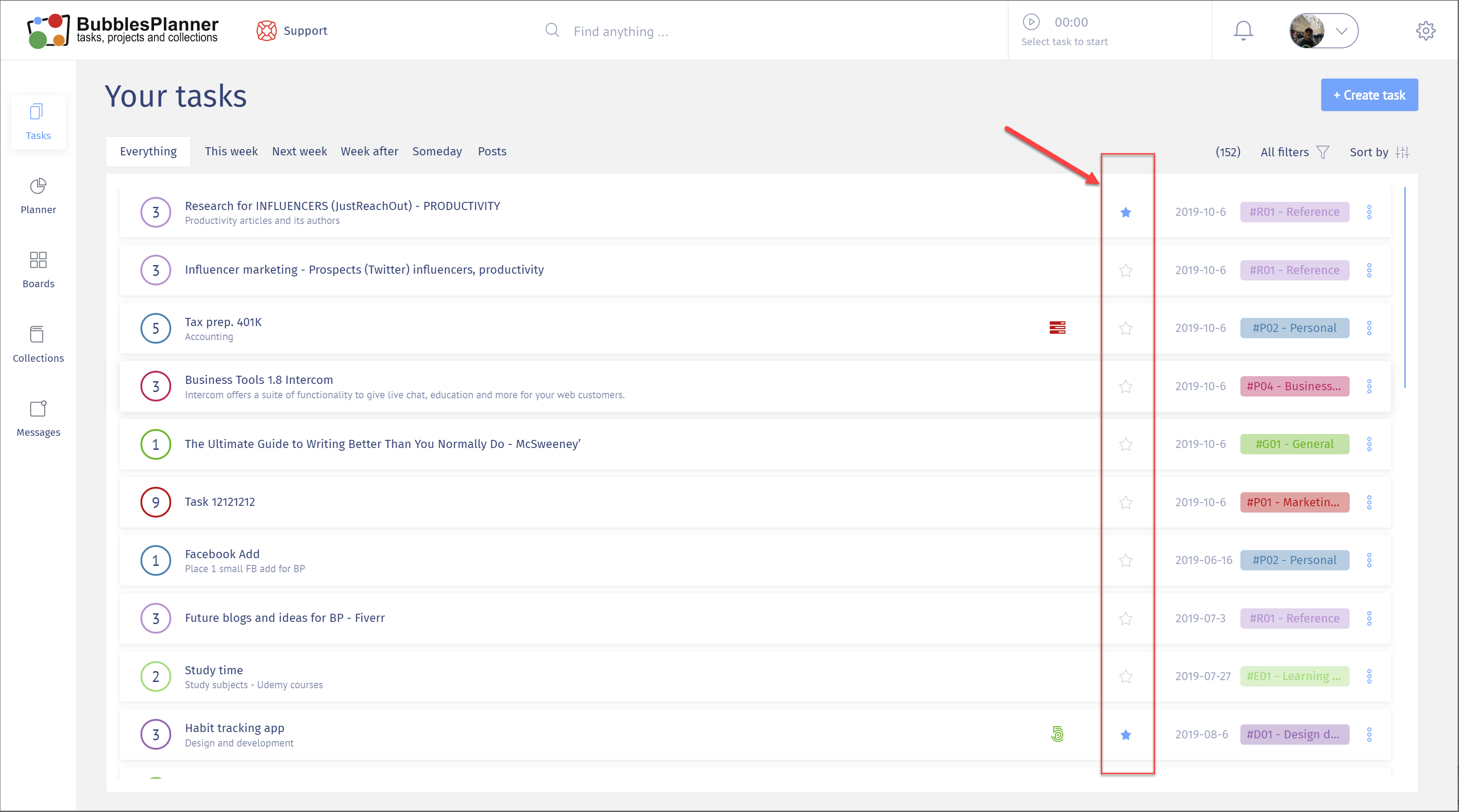Star the Business Tools 1.8 Intercom task
1459x812 pixels.
(x=1125, y=386)
